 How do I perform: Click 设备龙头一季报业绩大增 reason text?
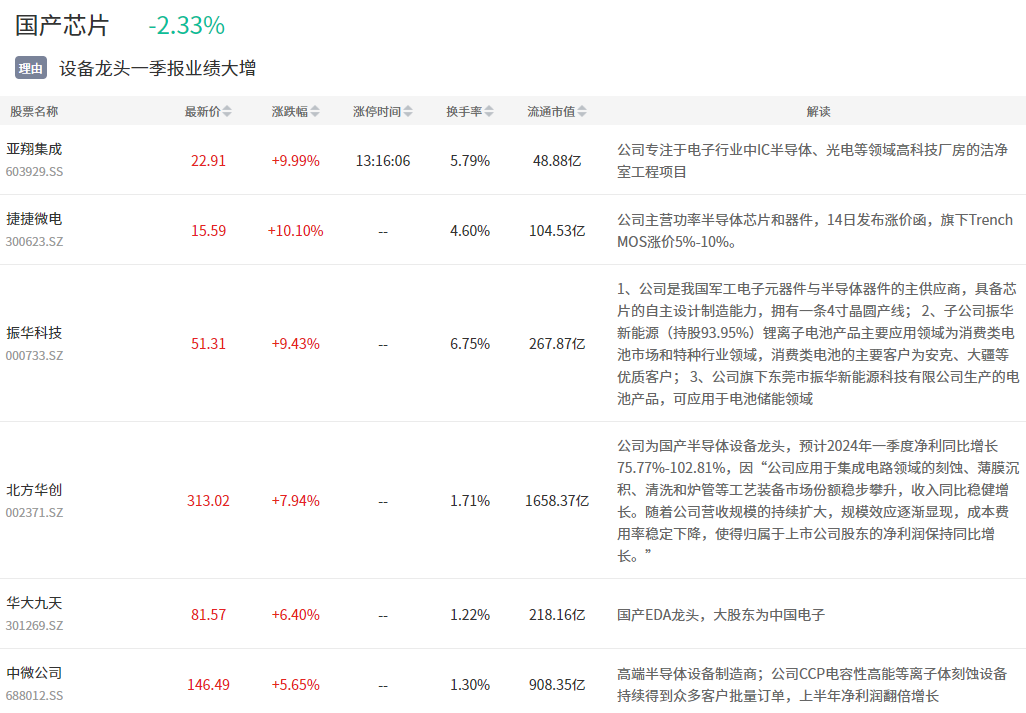tap(157, 68)
